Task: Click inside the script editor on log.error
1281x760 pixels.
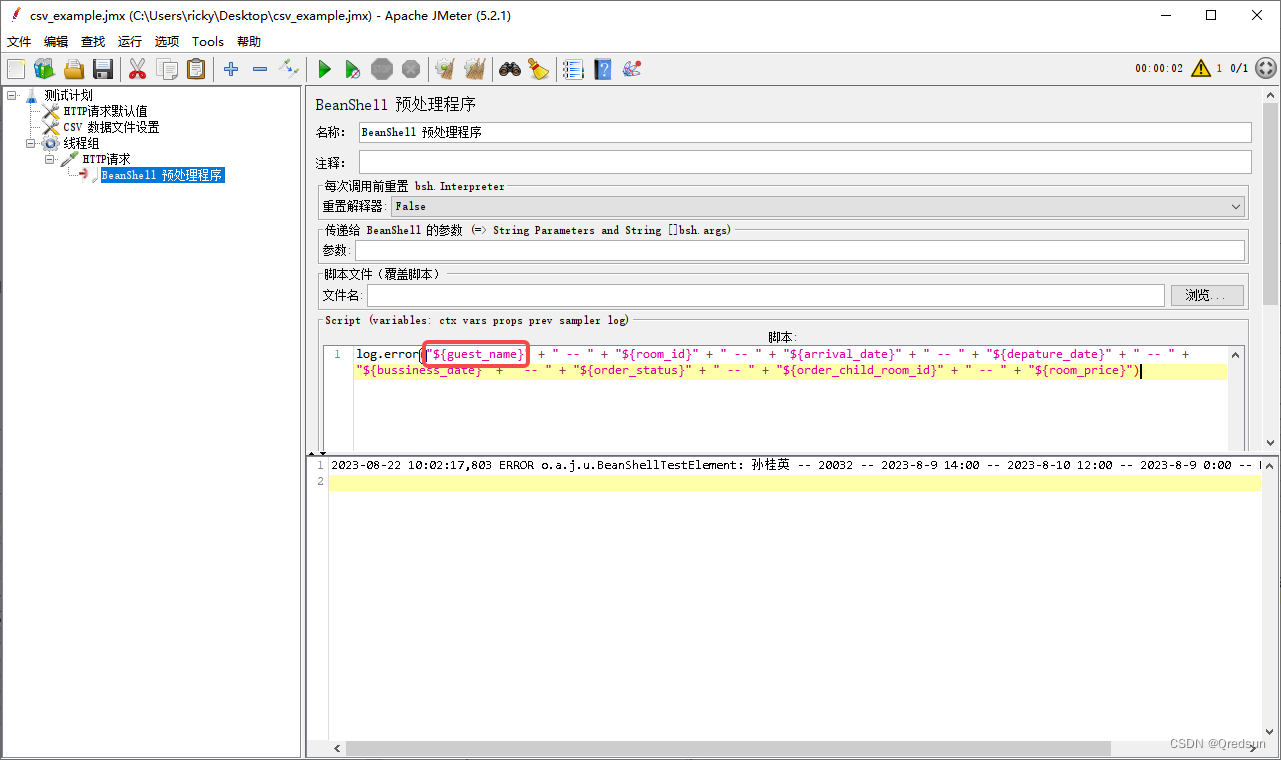Action: point(387,354)
